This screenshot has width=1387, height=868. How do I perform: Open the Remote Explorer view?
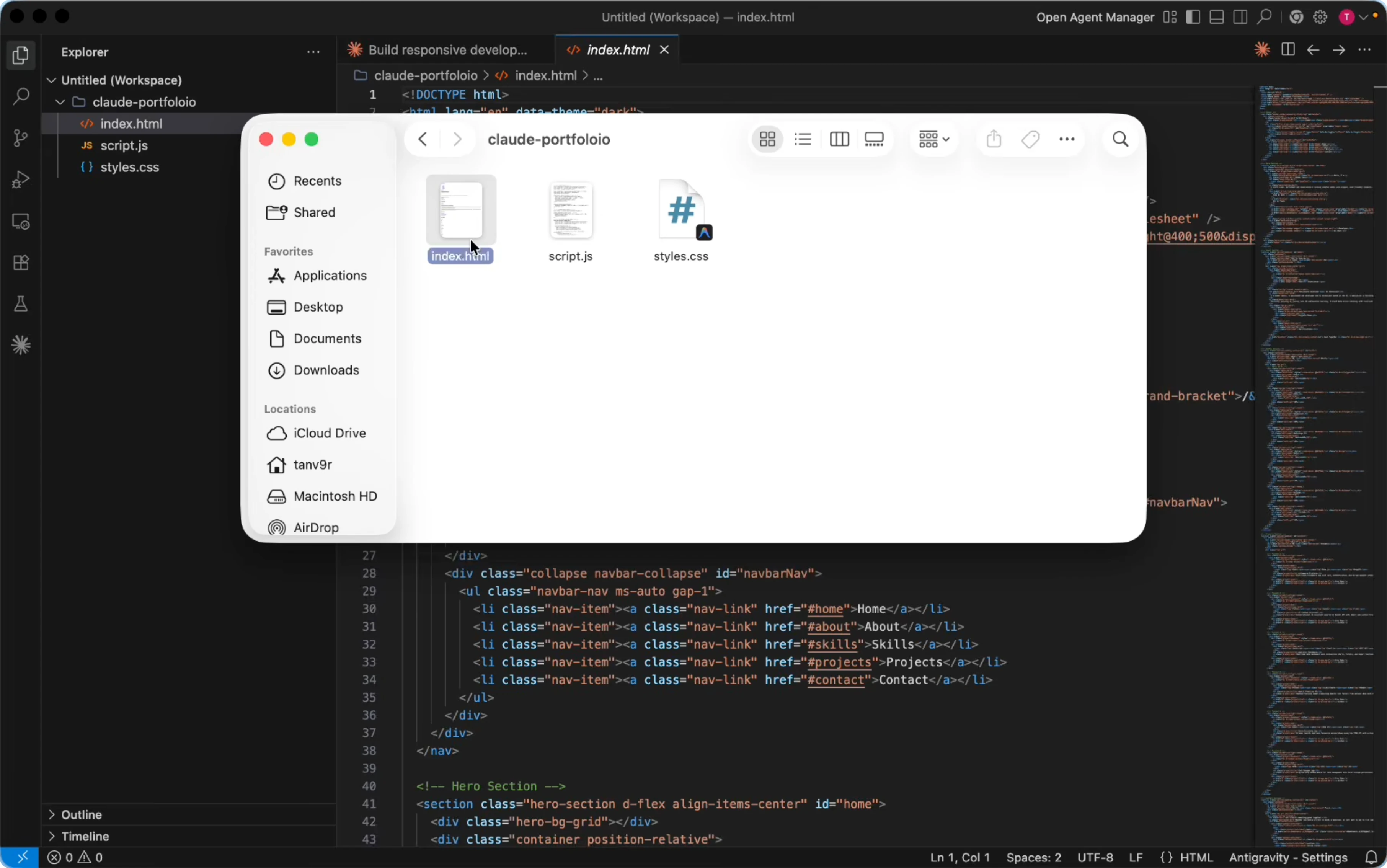coord(21,222)
